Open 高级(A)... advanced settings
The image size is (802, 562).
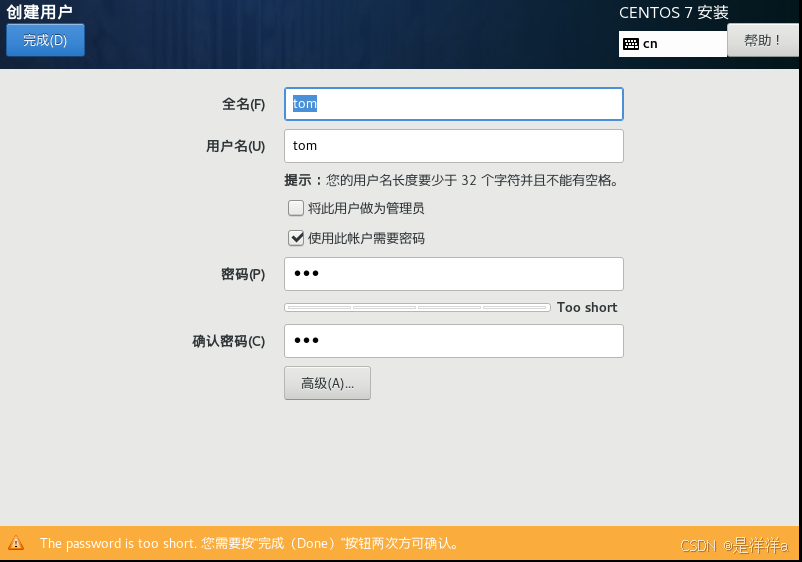click(327, 383)
